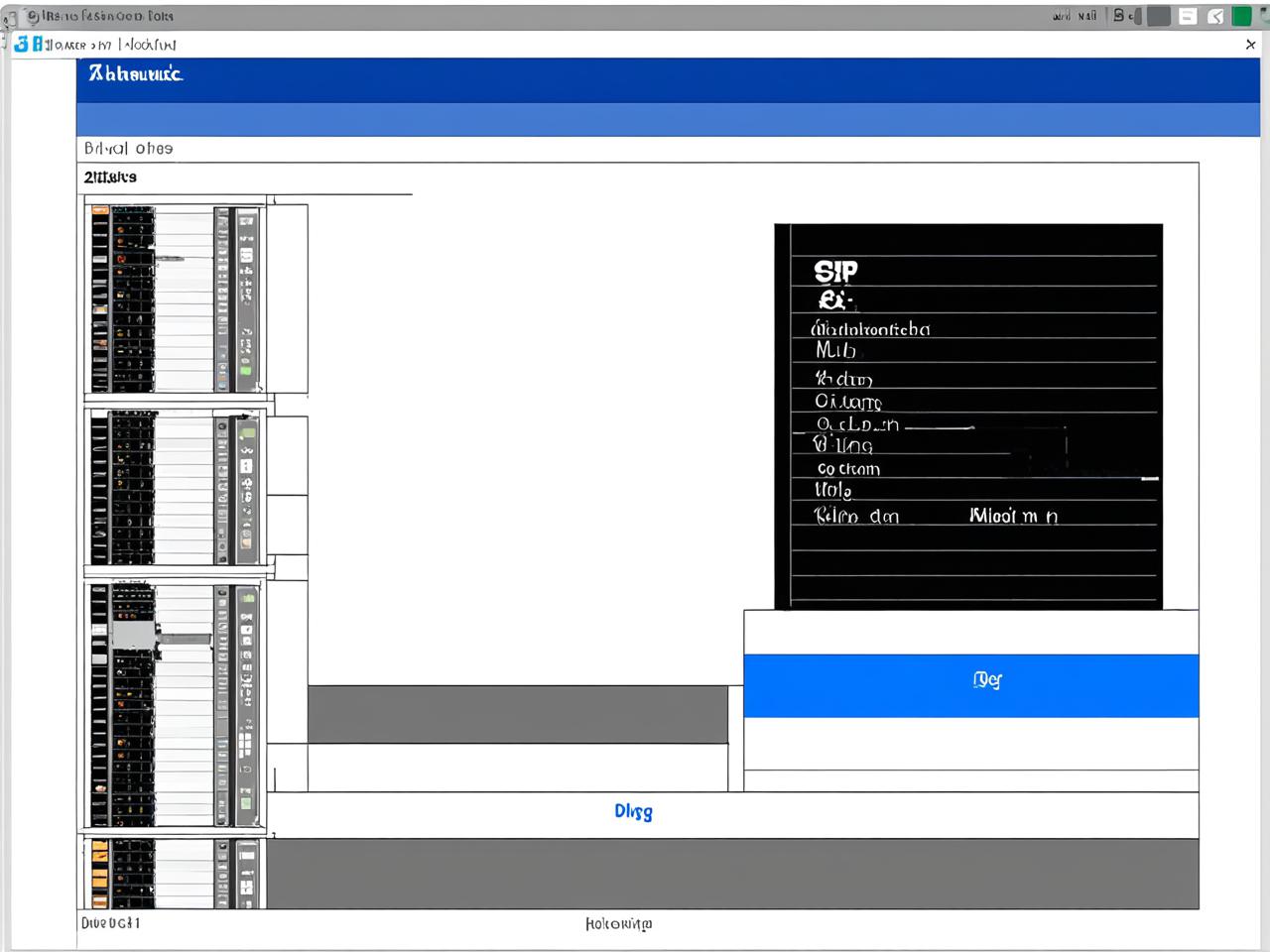Click the gray bar in the middle area
The image size is (1270, 952).
(518, 714)
